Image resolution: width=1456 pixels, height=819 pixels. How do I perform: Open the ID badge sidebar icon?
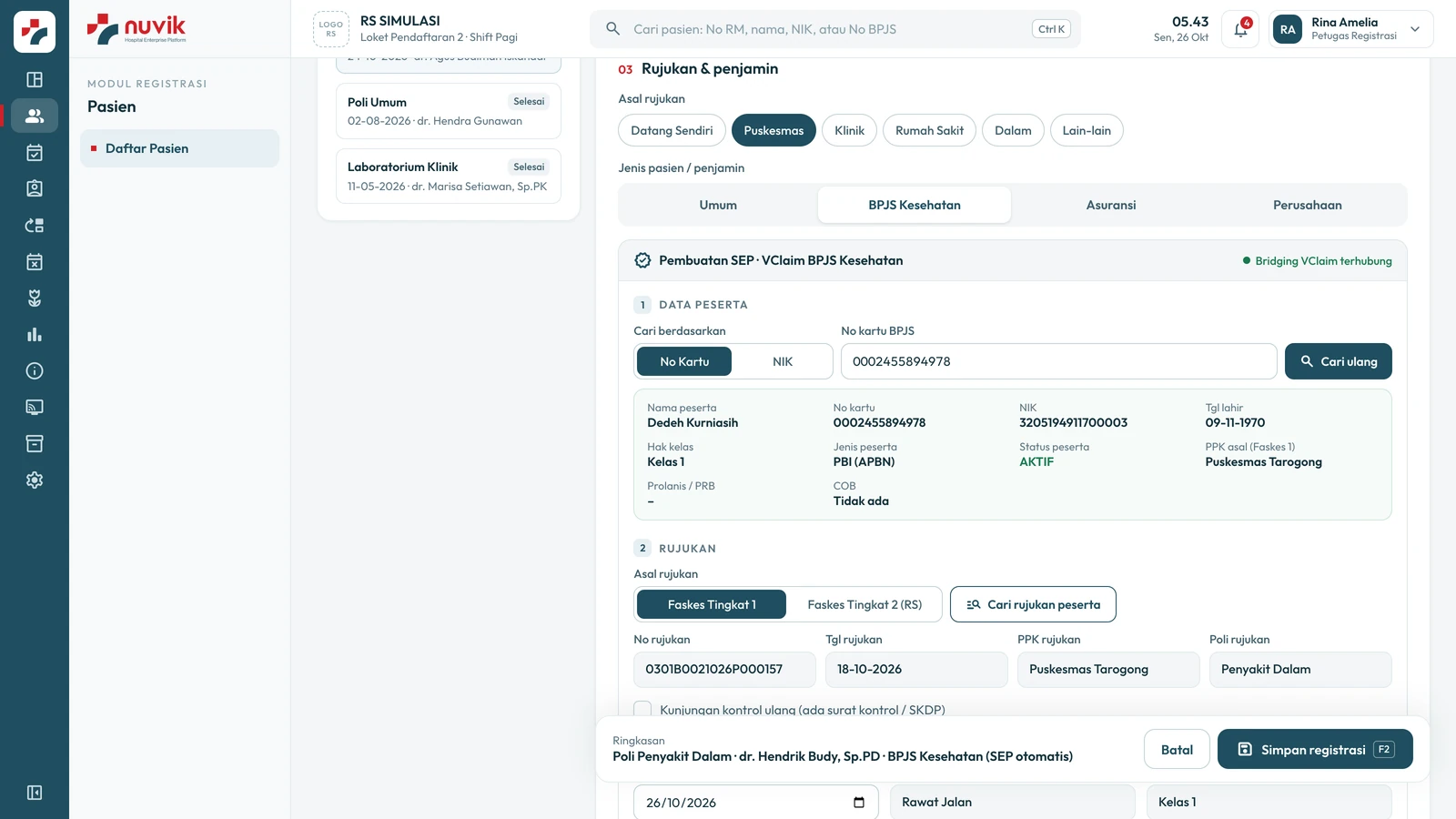(x=35, y=188)
